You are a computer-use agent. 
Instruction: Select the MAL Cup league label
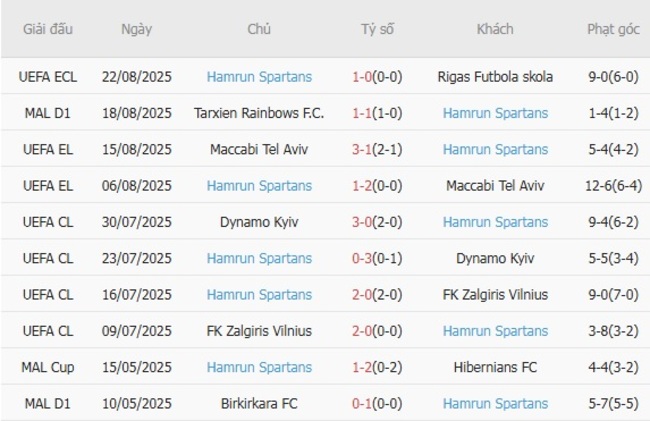click(48, 367)
